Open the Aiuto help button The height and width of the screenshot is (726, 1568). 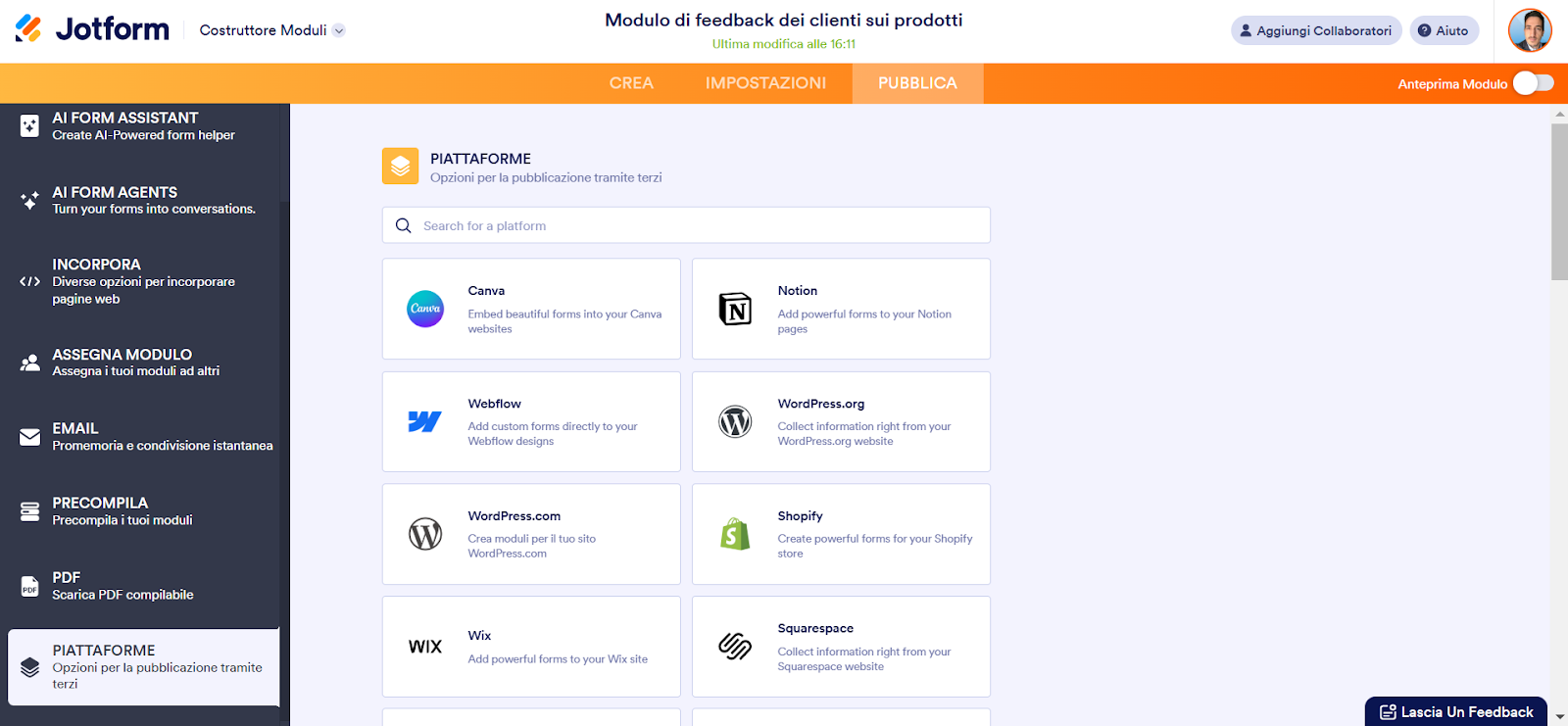click(1444, 30)
